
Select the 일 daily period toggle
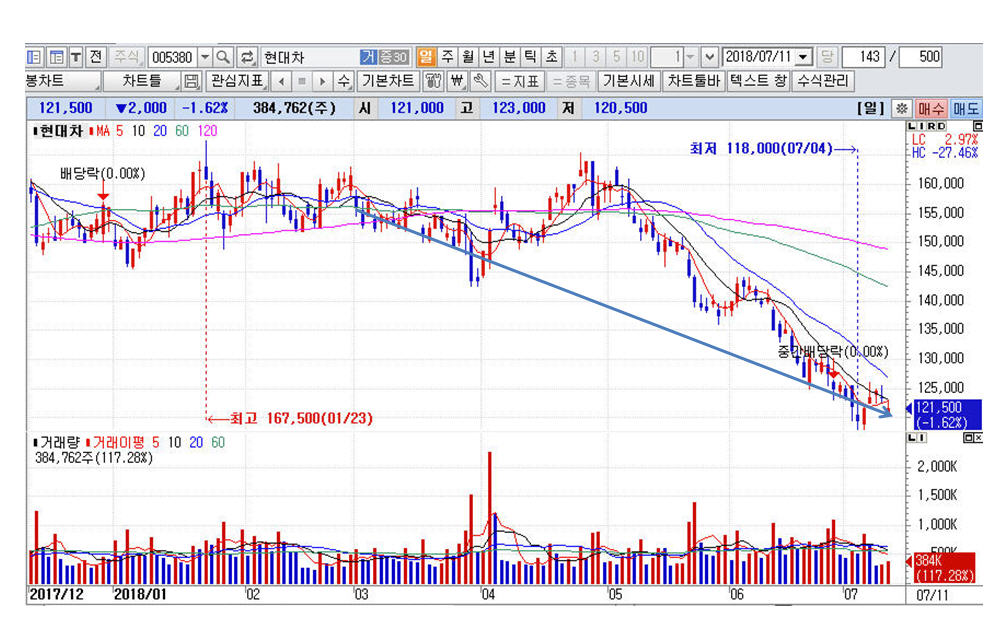(426, 57)
